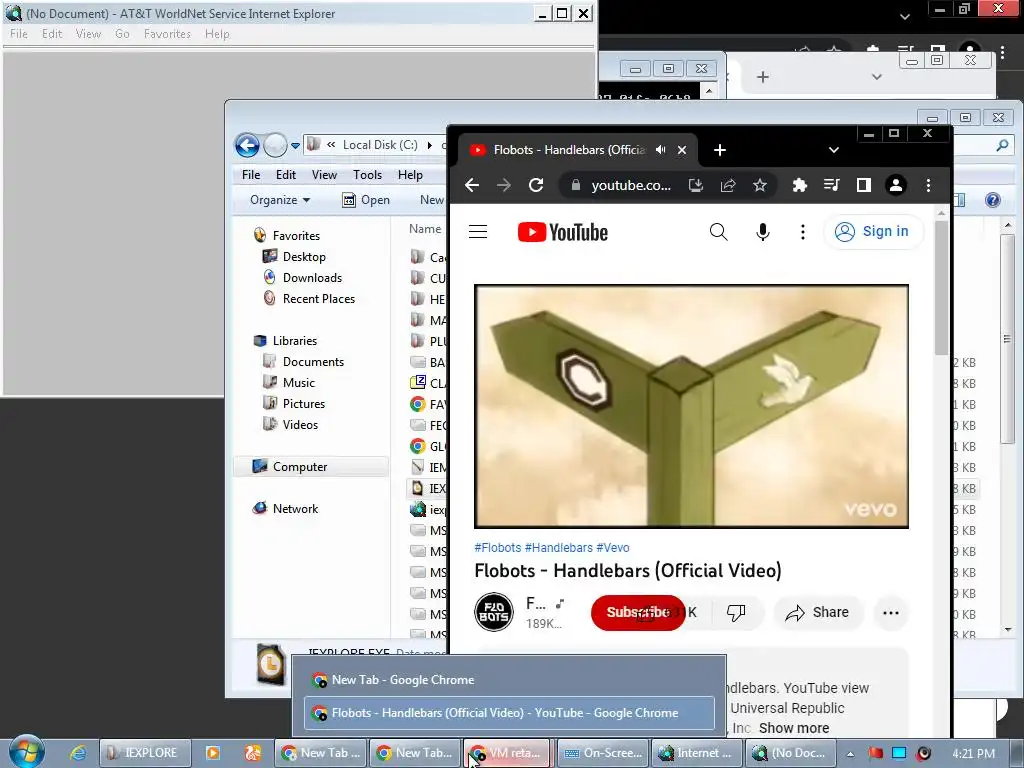
Task: Open the Chrome profile avatar icon
Action: pyautogui.click(x=896, y=185)
